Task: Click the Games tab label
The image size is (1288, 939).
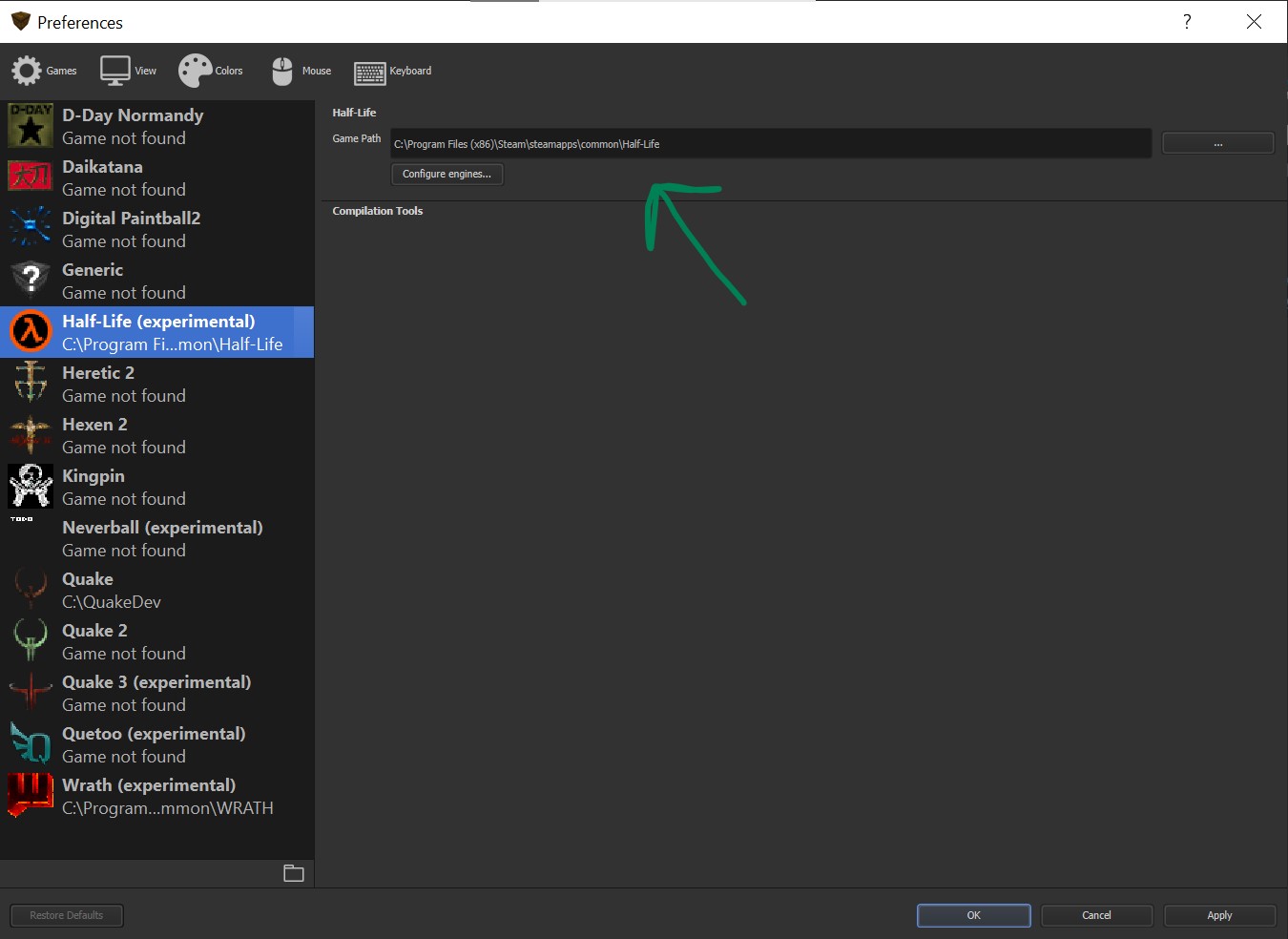Action: pos(61,71)
